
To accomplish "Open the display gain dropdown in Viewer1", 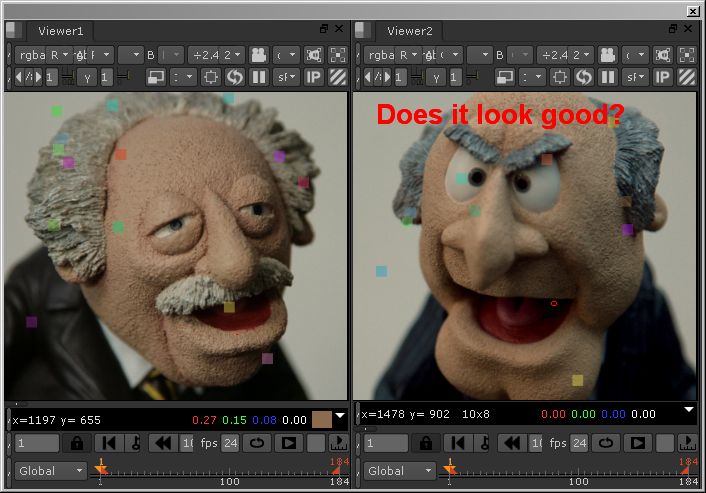I will tap(217, 55).
